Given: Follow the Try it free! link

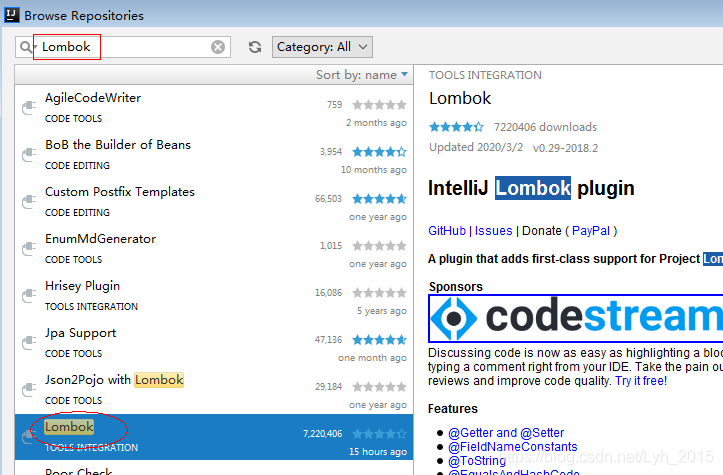Looking at the screenshot, I should 641,381.
